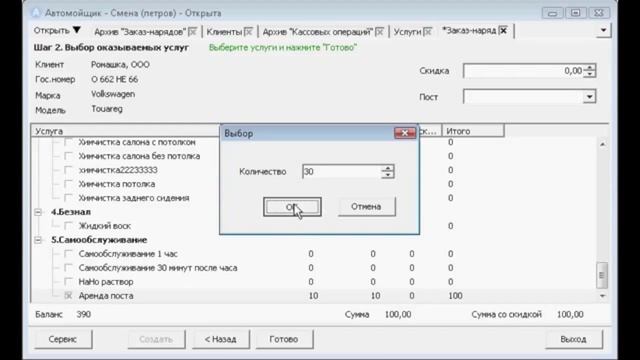Close the Клиенты tab
This screenshot has width=640, height=360.
(249, 31)
